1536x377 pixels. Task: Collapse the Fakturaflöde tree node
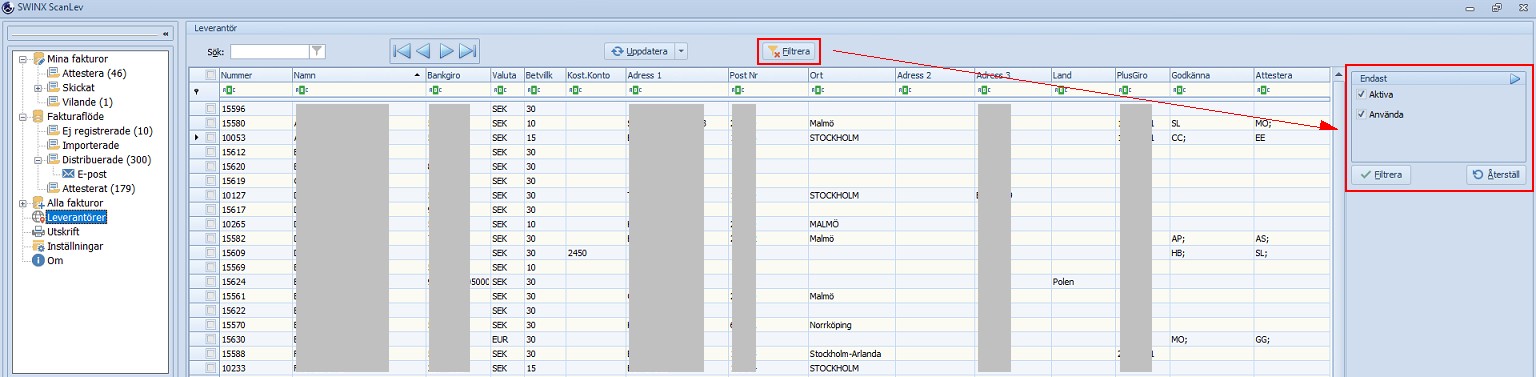pos(23,117)
